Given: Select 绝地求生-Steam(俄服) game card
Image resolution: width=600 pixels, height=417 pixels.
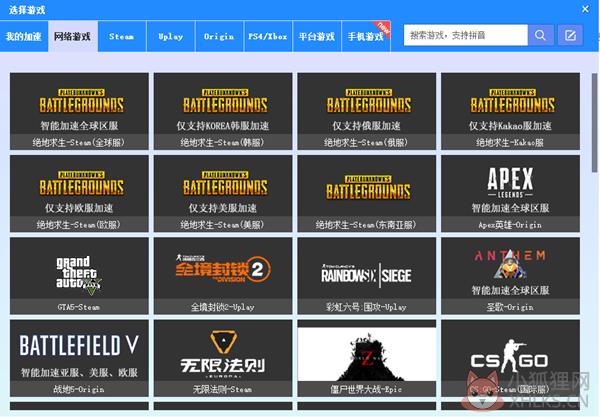Looking at the screenshot, I should [367, 111].
